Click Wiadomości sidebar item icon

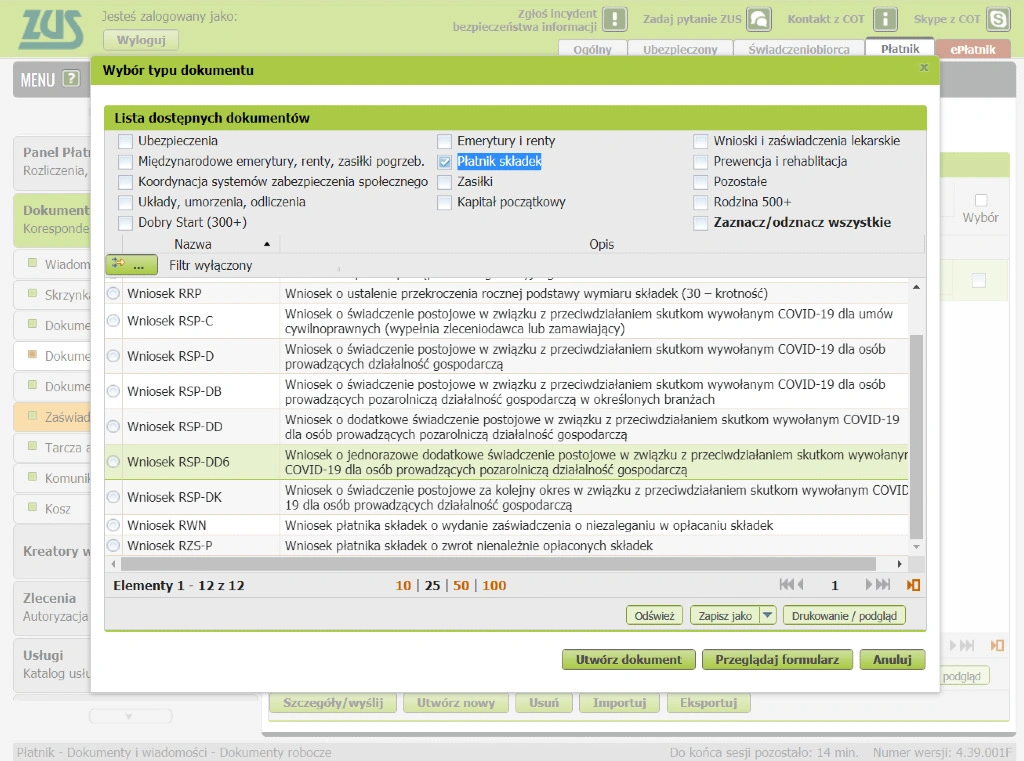[32, 263]
